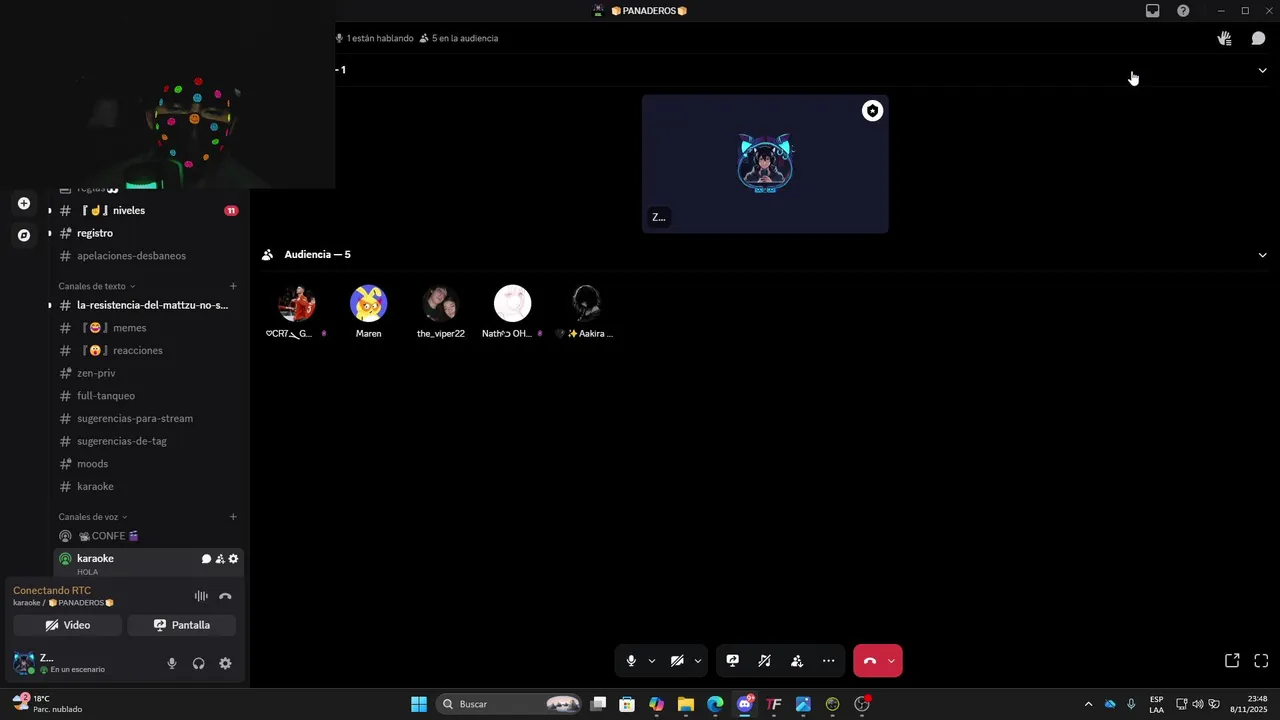Open the crossed-out music note control
Image resolution: width=1280 pixels, height=720 pixels.
[x=765, y=661]
